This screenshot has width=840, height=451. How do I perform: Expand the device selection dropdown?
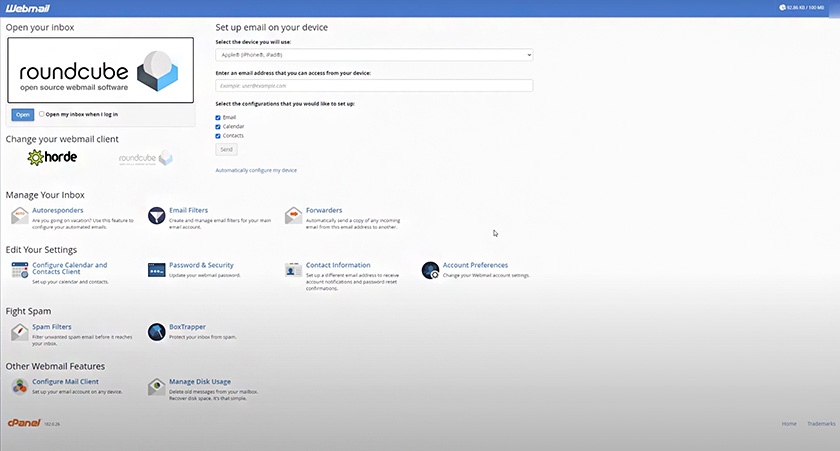click(374, 55)
